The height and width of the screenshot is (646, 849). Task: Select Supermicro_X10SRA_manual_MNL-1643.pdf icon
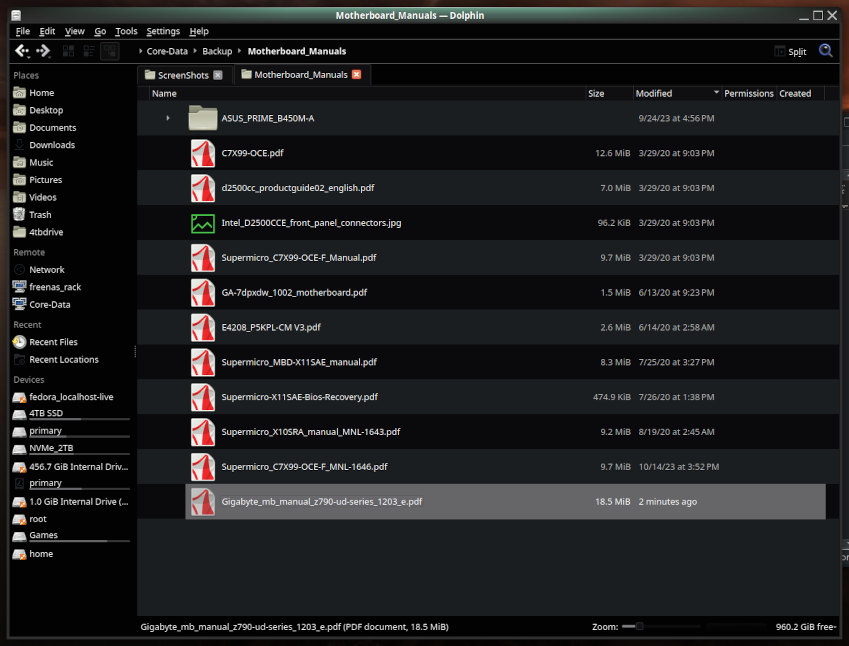tap(203, 432)
